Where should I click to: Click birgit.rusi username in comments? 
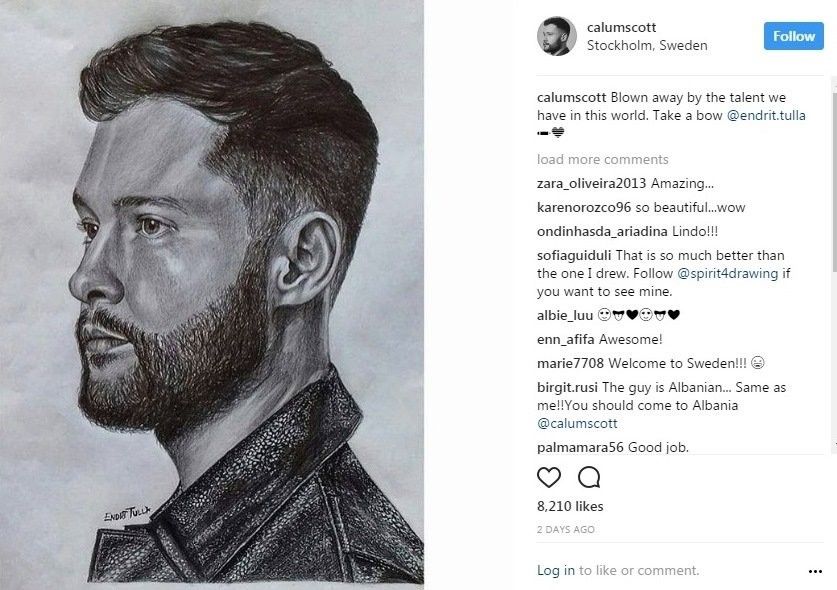coord(567,387)
